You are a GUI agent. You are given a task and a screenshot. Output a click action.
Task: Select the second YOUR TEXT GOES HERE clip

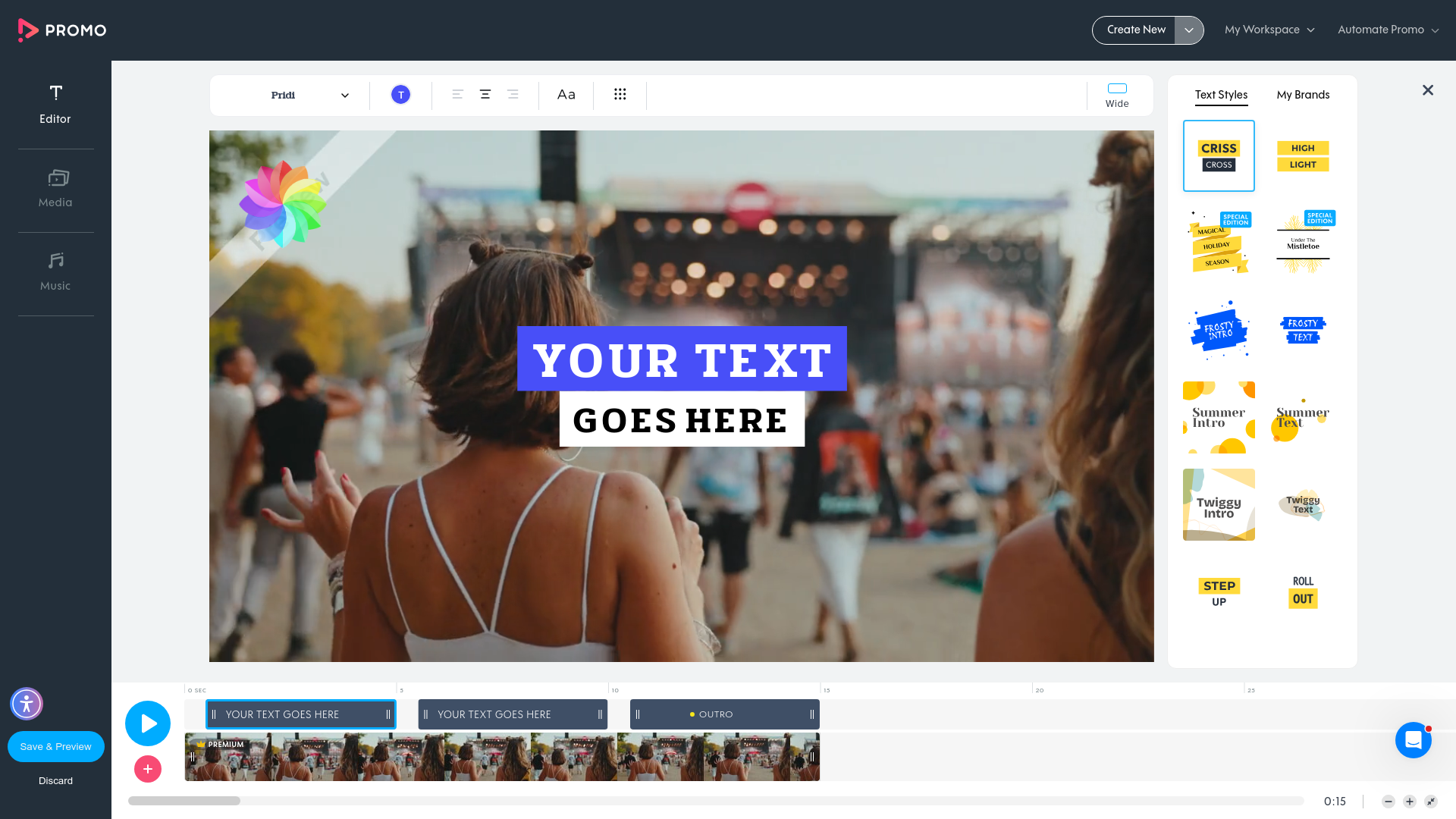pos(513,714)
